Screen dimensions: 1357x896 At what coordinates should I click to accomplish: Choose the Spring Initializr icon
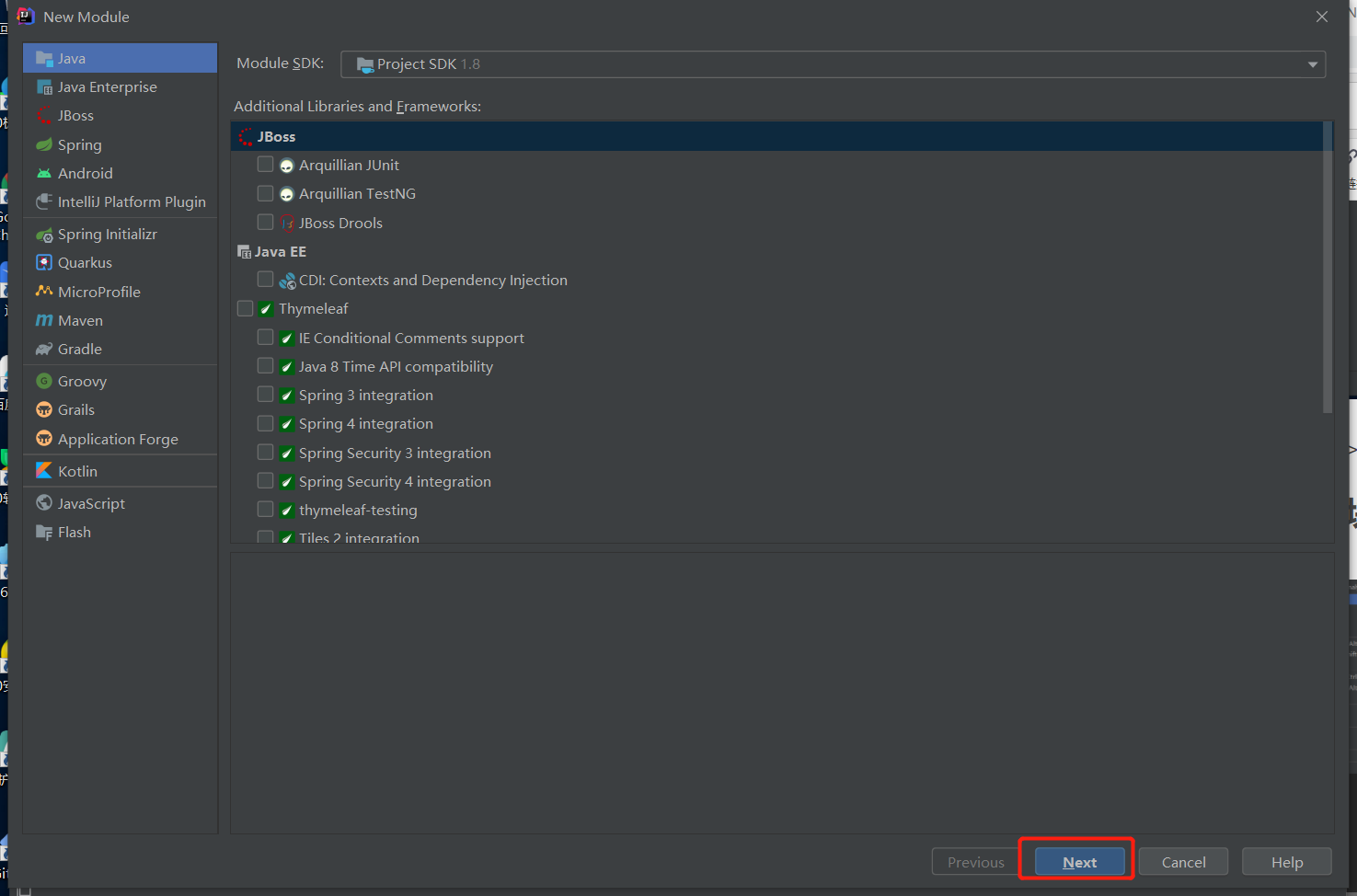(44, 235)
